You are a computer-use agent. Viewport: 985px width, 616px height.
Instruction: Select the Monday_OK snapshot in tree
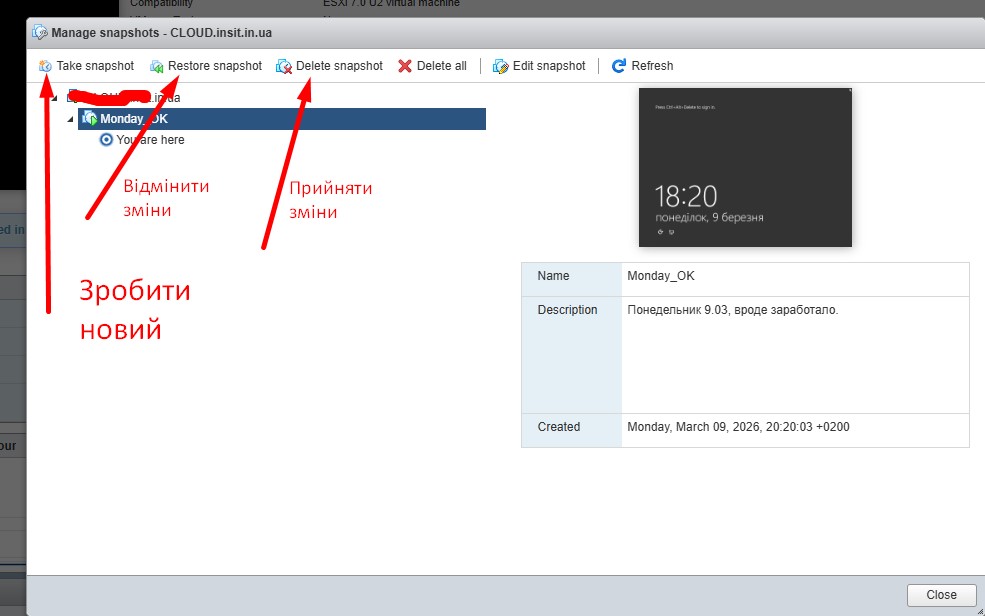pos(134,119)
